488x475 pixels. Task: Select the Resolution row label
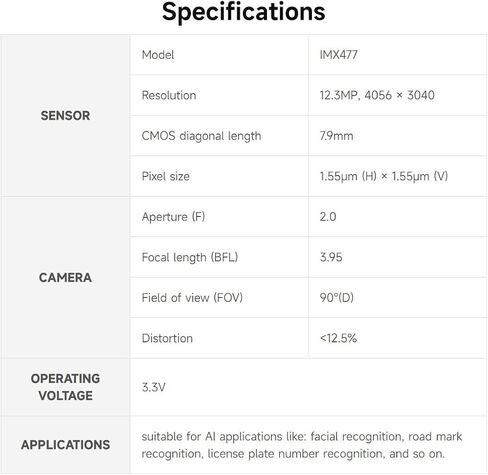pyautogui.click(x=169, y=95)
